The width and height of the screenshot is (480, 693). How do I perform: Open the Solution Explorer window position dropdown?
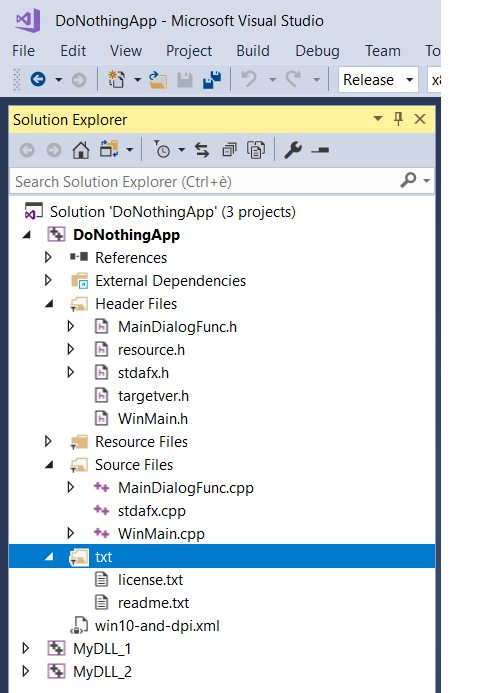click(378, 118)
